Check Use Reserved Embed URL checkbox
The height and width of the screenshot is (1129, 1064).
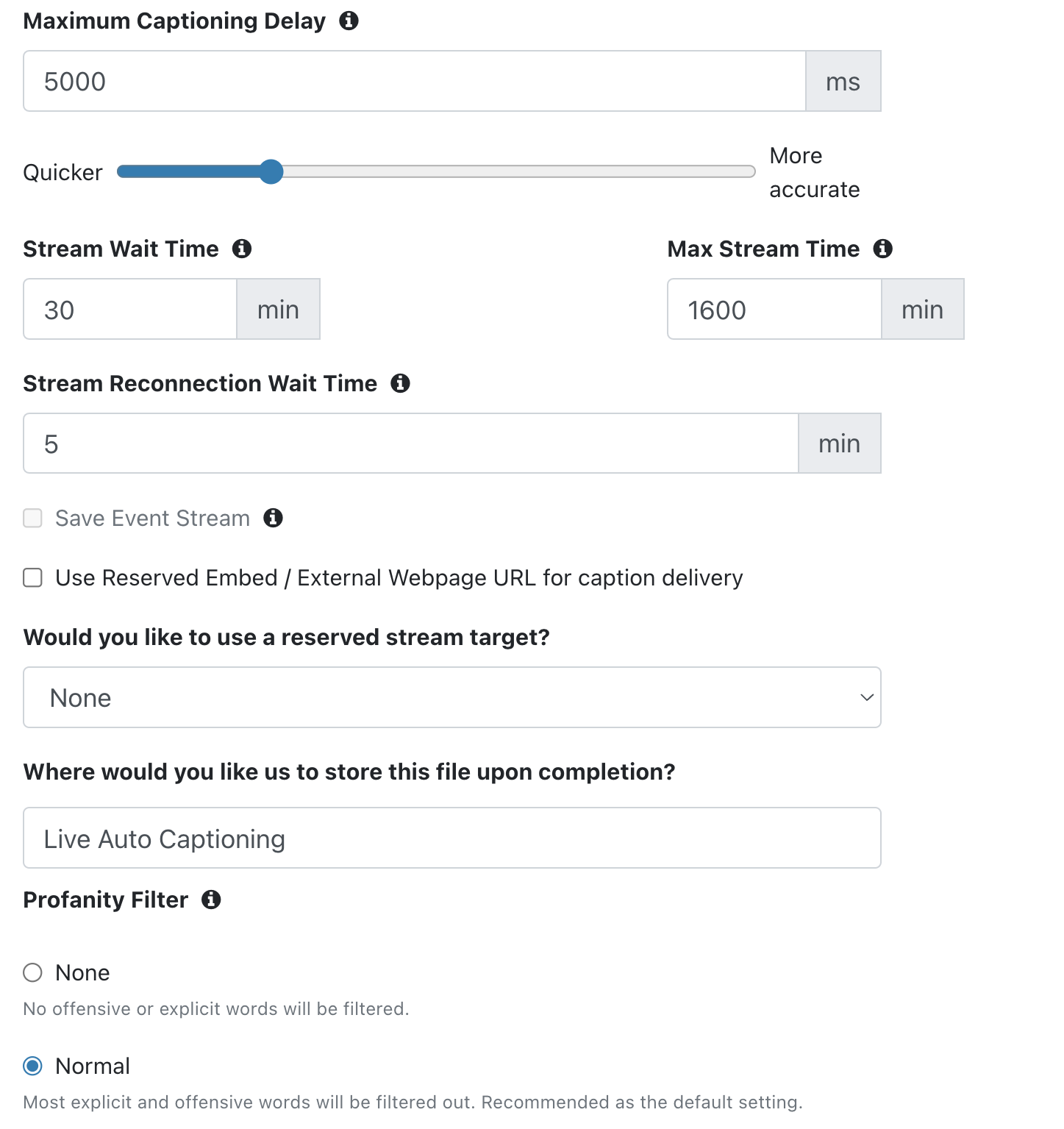point(32,577)
